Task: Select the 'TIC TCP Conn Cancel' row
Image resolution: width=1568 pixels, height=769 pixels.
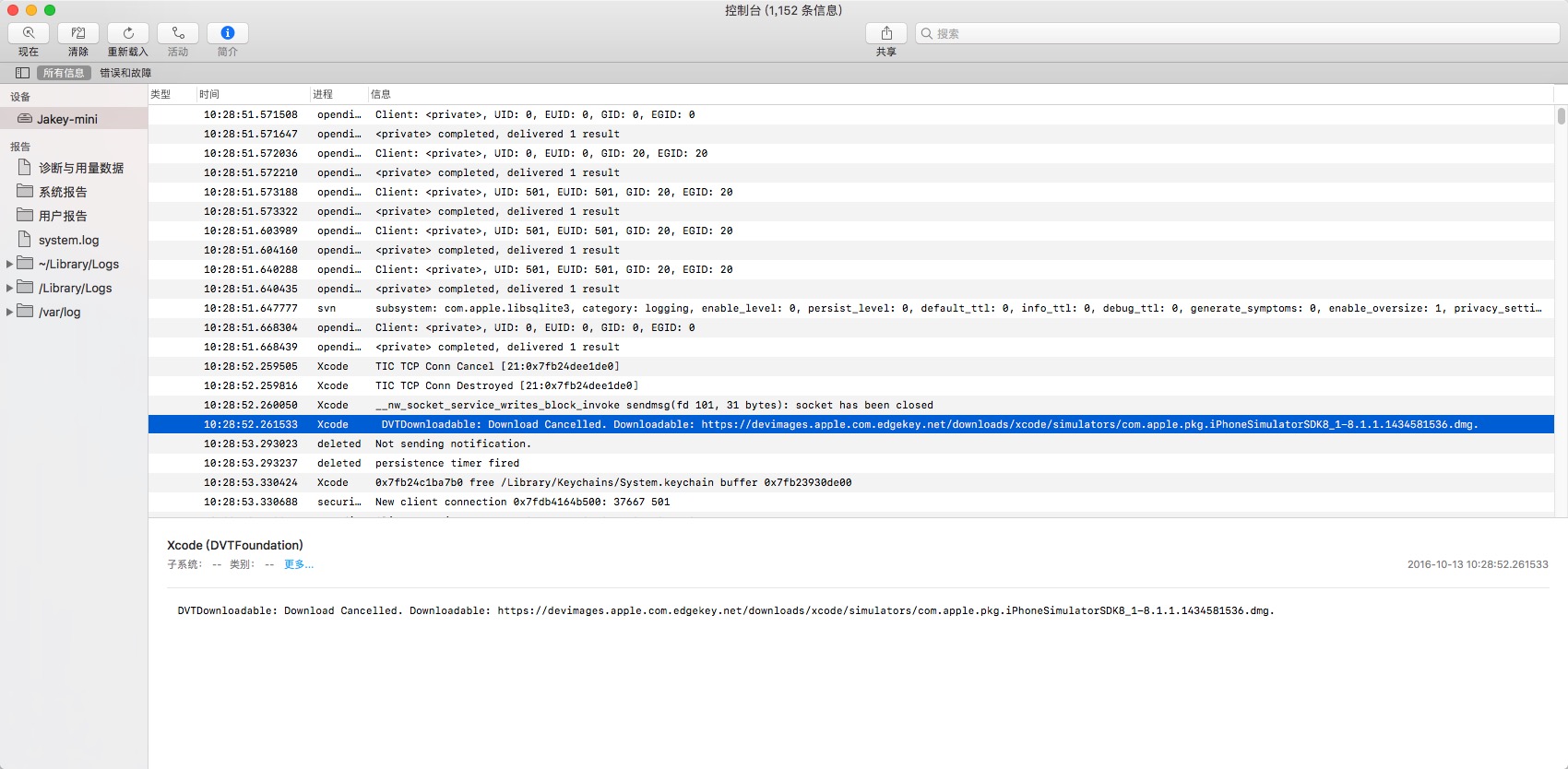Action: 850,366
